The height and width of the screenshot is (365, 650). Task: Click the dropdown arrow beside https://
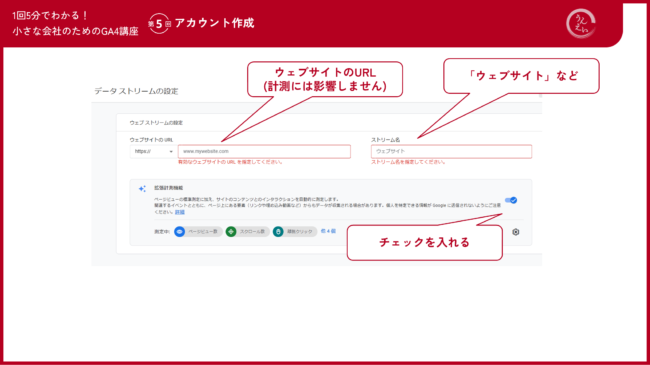click(171, 152)
